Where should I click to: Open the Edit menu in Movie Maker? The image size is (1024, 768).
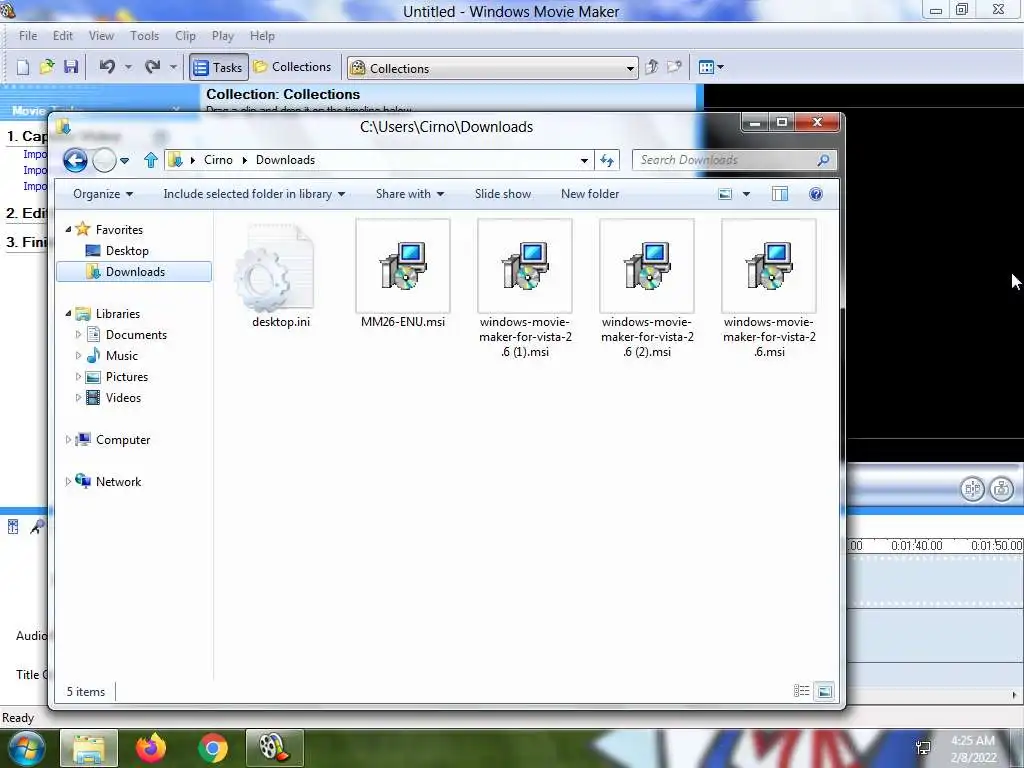point(63,36)
